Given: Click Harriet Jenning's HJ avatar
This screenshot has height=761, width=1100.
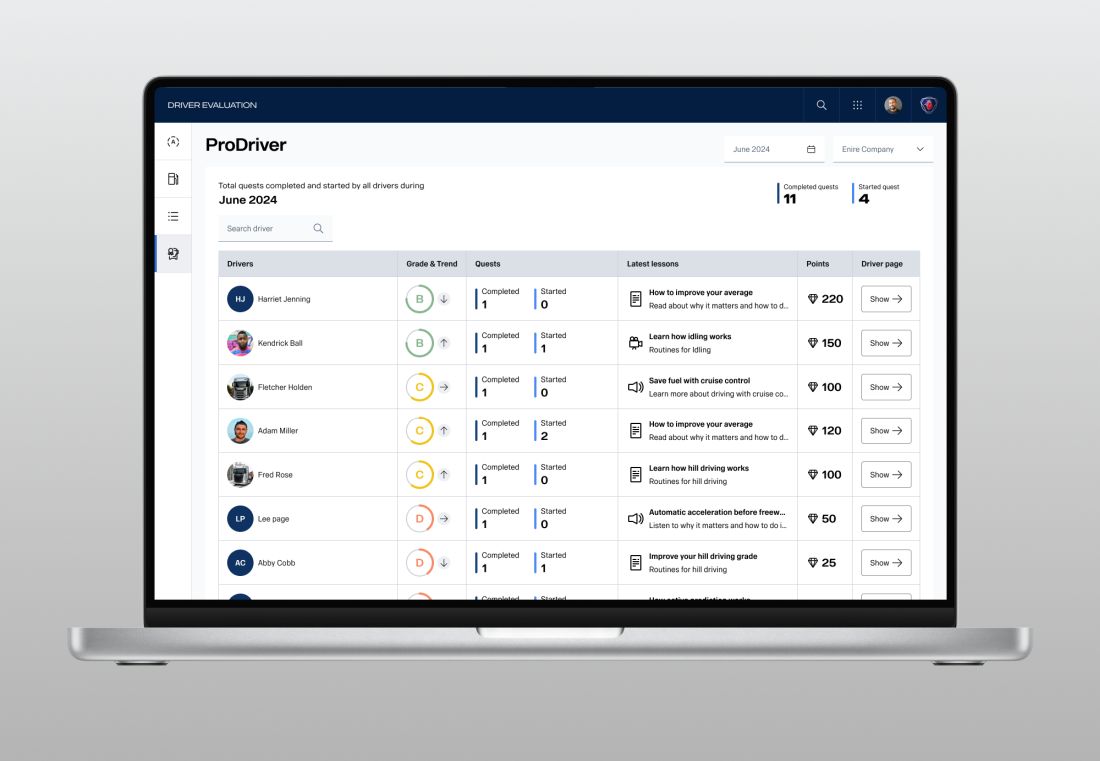Looking at the screenshot, I should point(240,299).
